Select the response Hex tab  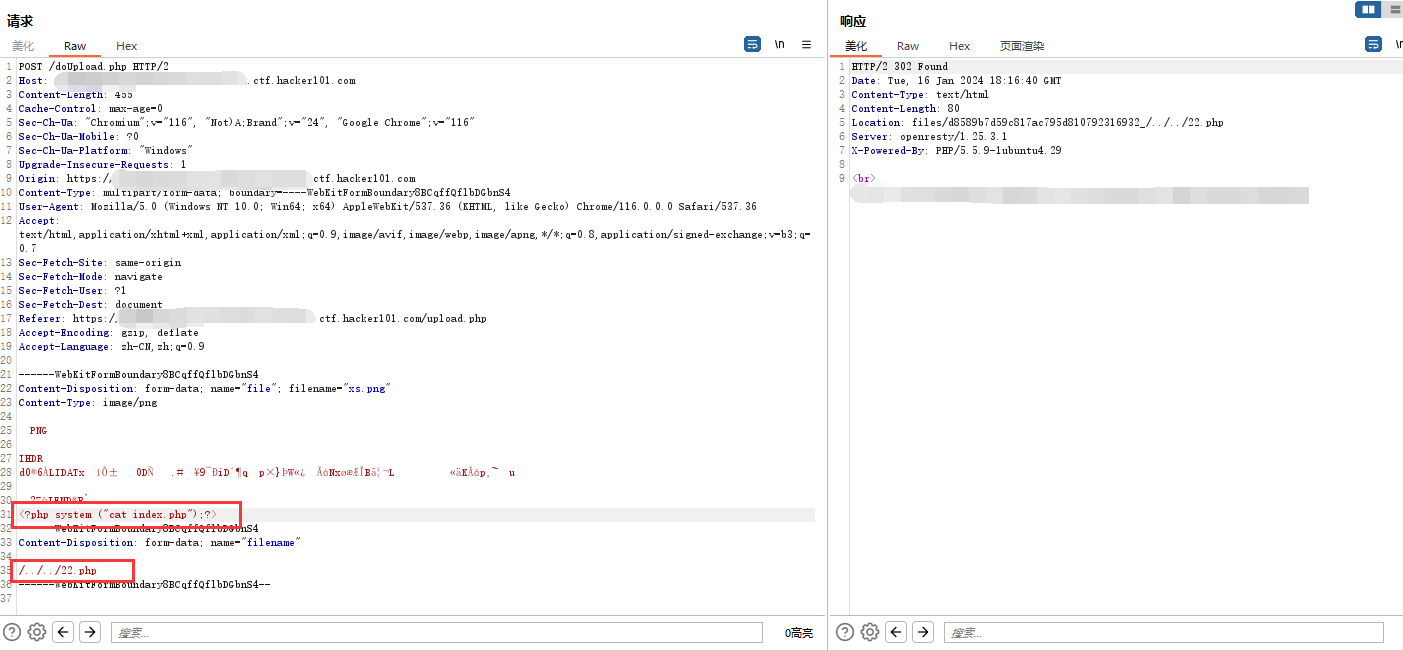tap(960, 46)
